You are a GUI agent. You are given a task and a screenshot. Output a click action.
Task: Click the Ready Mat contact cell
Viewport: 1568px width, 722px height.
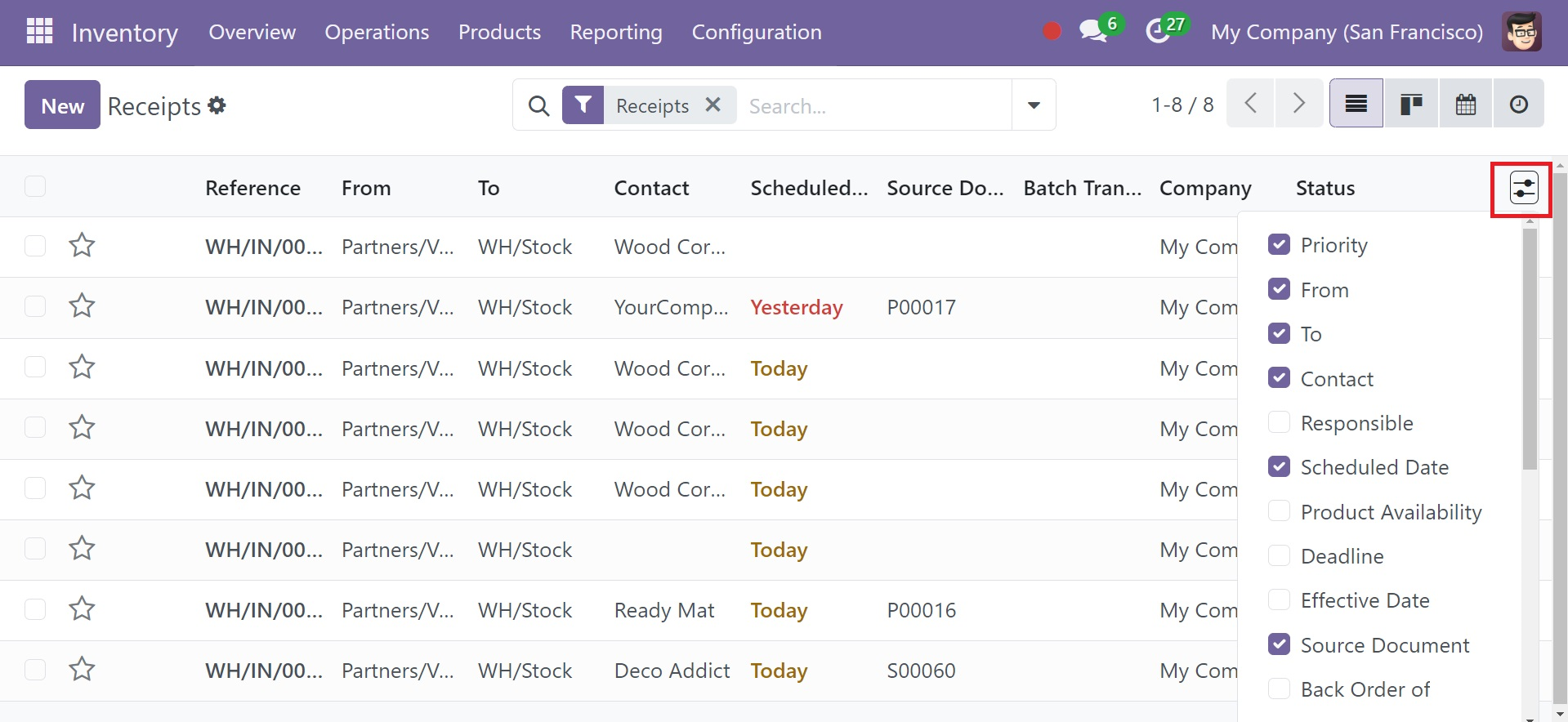[664, 610]
